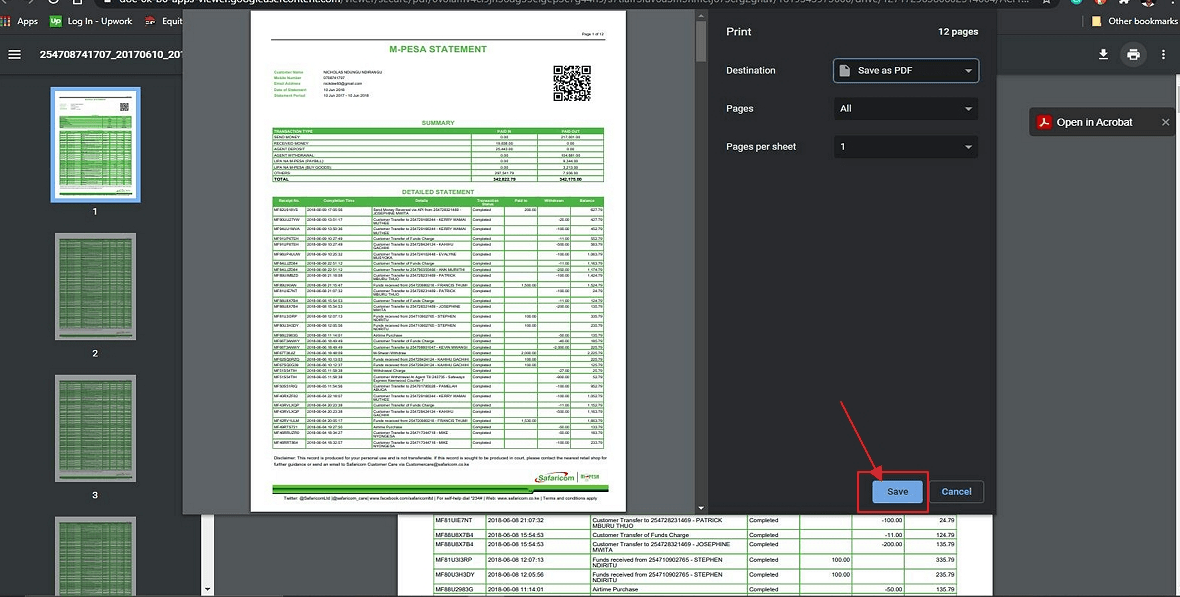The image size is (1180, 597).
Task: Open the Other bookmarks folder
Action: click(1135, 21)
